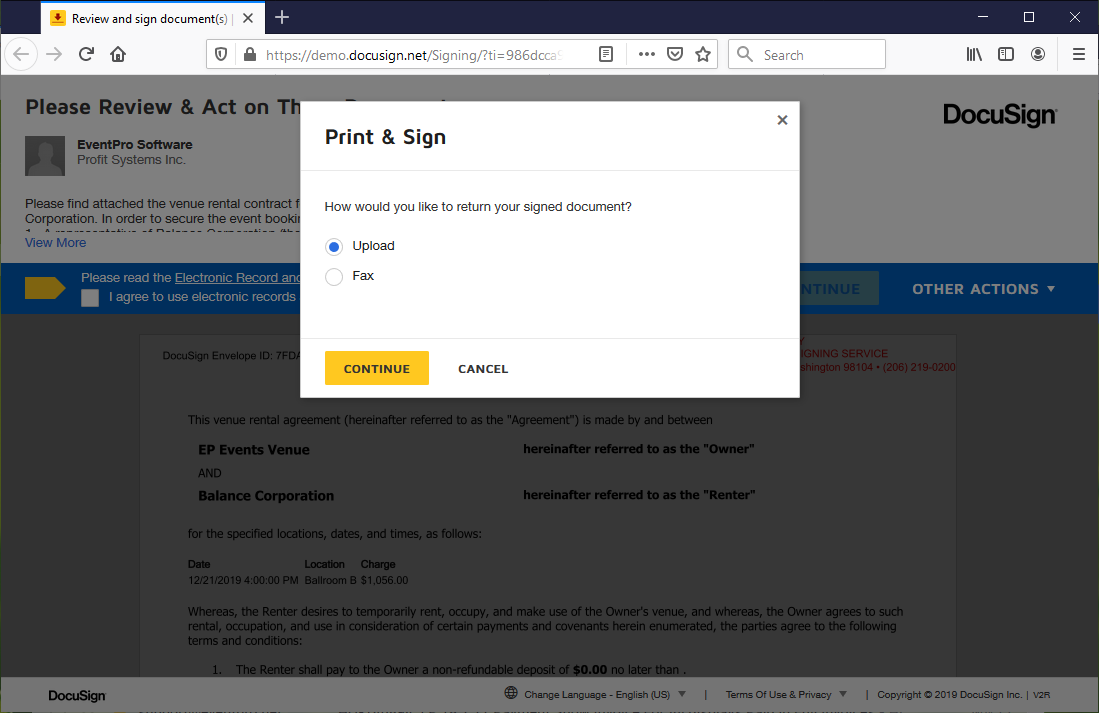Image resolution: width=1099 pixels, height=713 pixels.
Task: Click the 'Print & Sign' dialog title
Action: (x=385, y=137)
